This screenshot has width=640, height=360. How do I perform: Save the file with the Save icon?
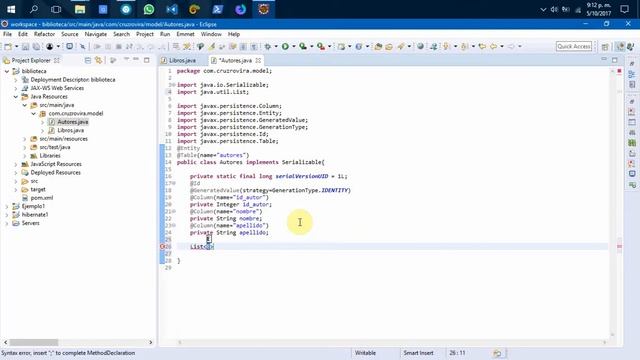click(x=25, y=47)
